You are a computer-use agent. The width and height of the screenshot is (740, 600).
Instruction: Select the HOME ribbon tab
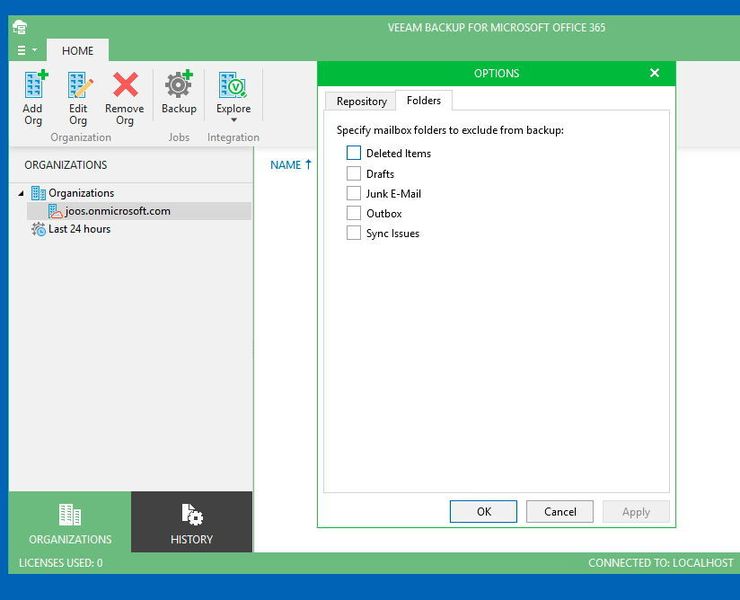(x=78, y=51)
